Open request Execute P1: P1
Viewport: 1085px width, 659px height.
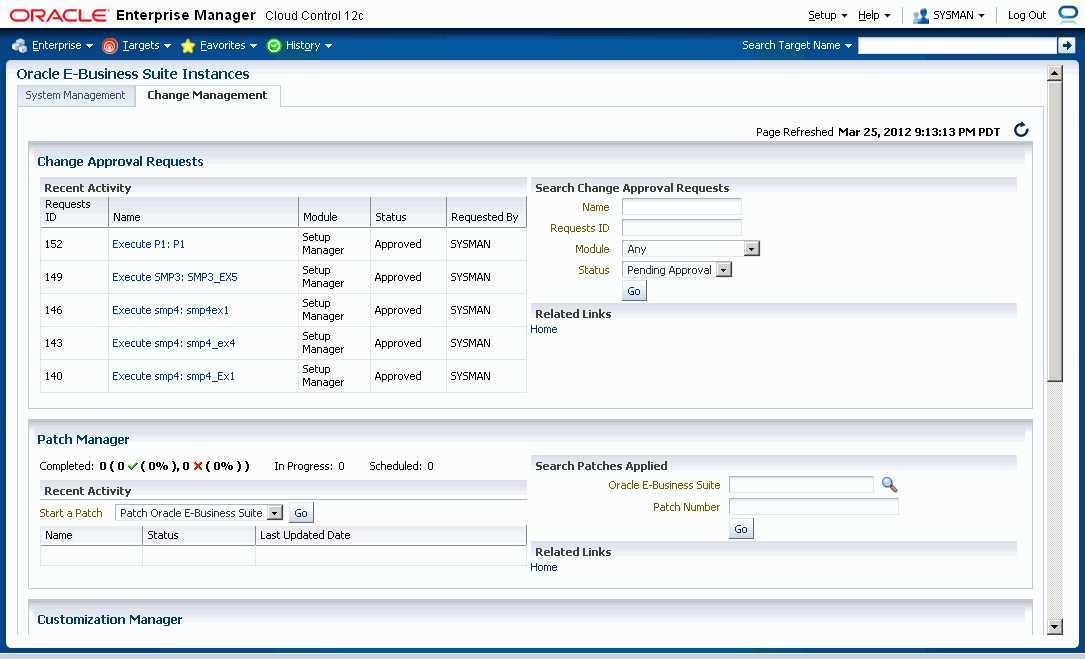[148, 244]
